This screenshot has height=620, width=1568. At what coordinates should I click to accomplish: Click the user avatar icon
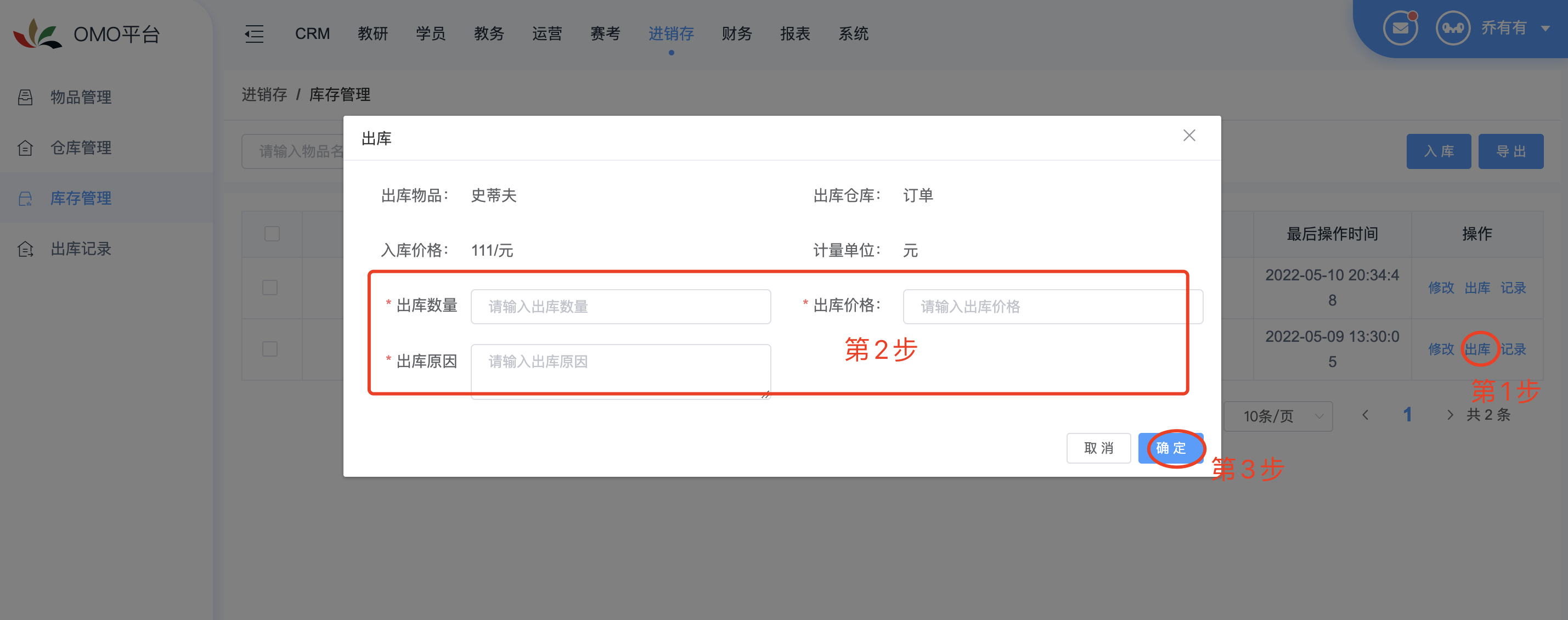pyautogui.click(x=1452, y=28)
